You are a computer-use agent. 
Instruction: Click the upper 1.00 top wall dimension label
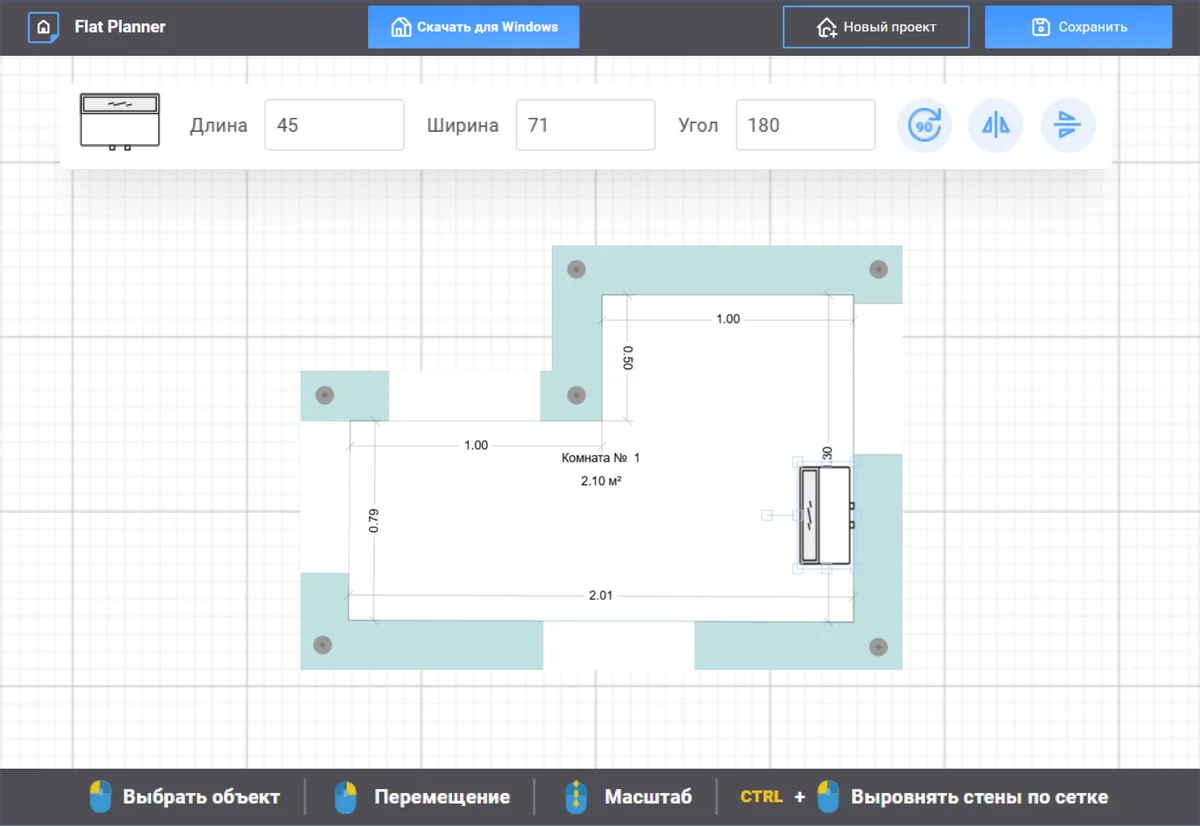coord(728,319)
